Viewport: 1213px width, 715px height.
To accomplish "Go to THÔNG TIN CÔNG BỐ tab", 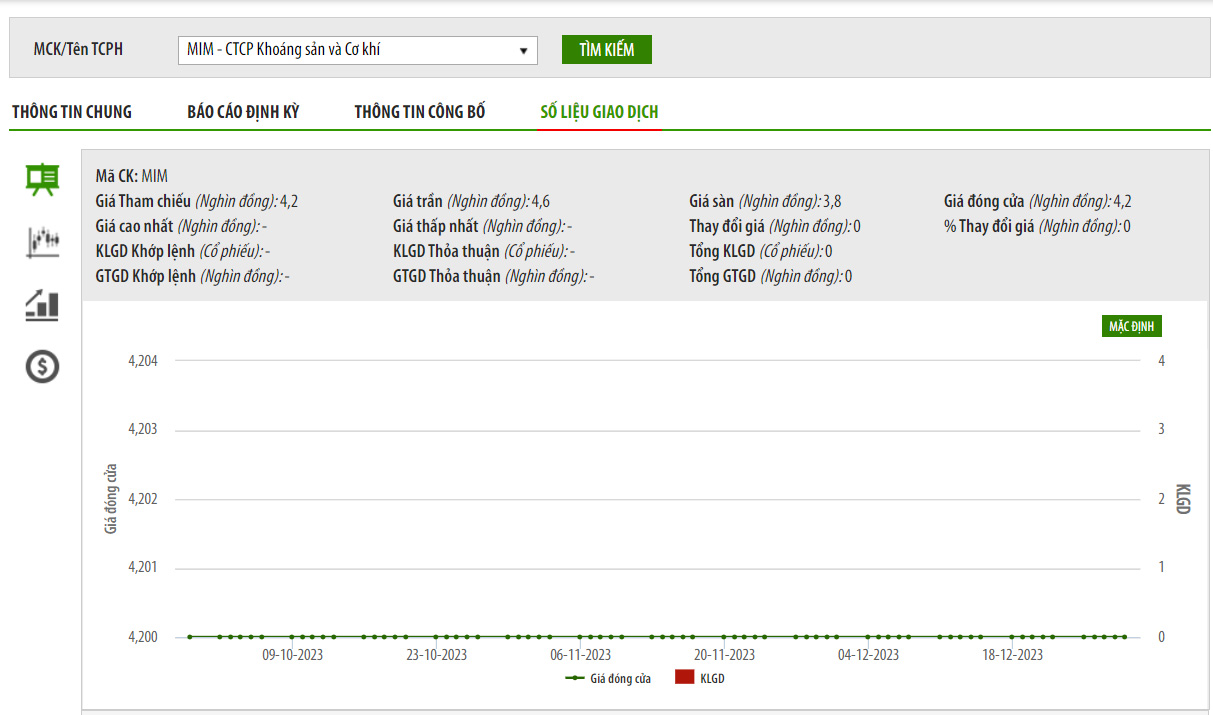I will [x=420, y=112].
